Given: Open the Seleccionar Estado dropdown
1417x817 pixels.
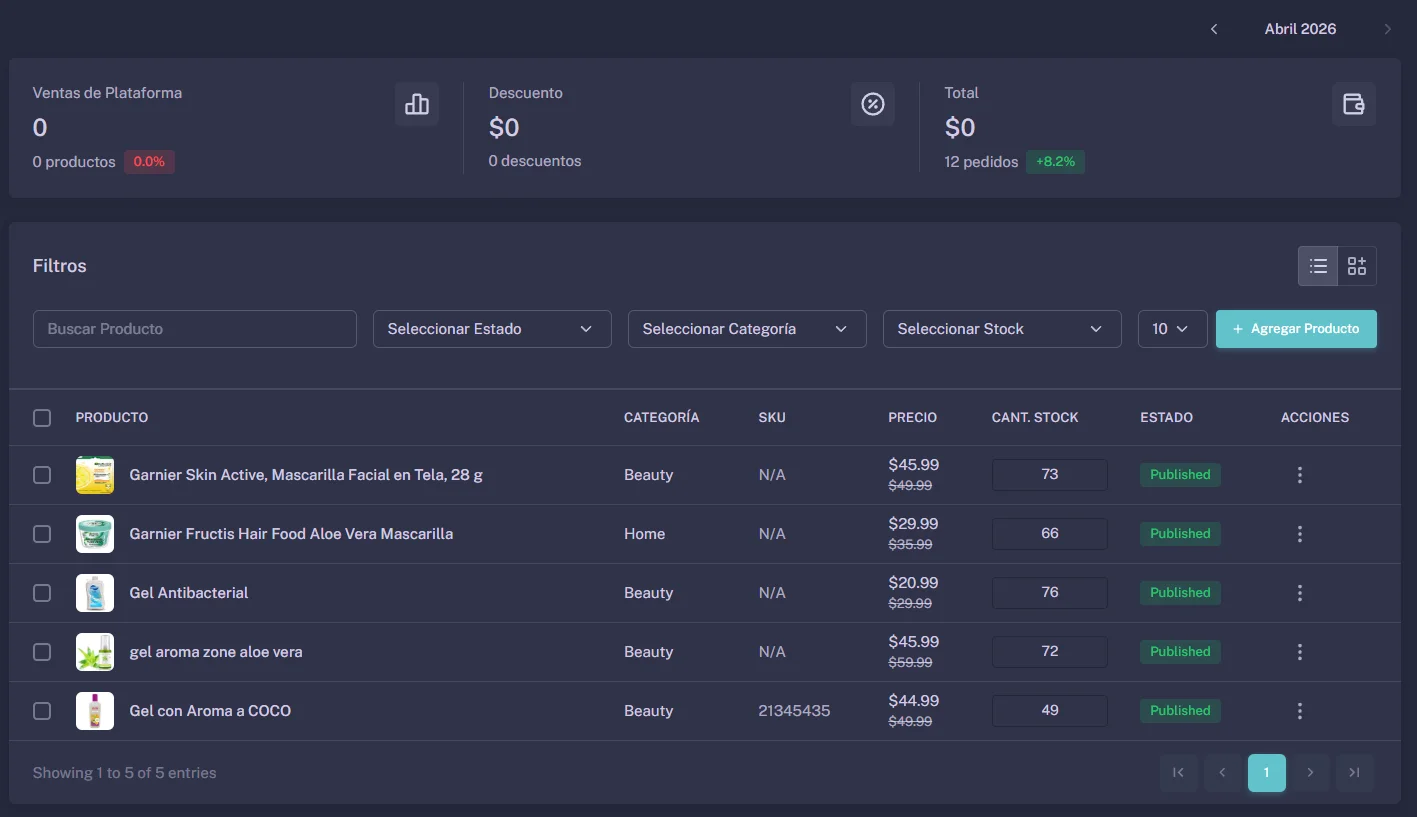Looking at the screenshot, I should (x=492, y=329).
